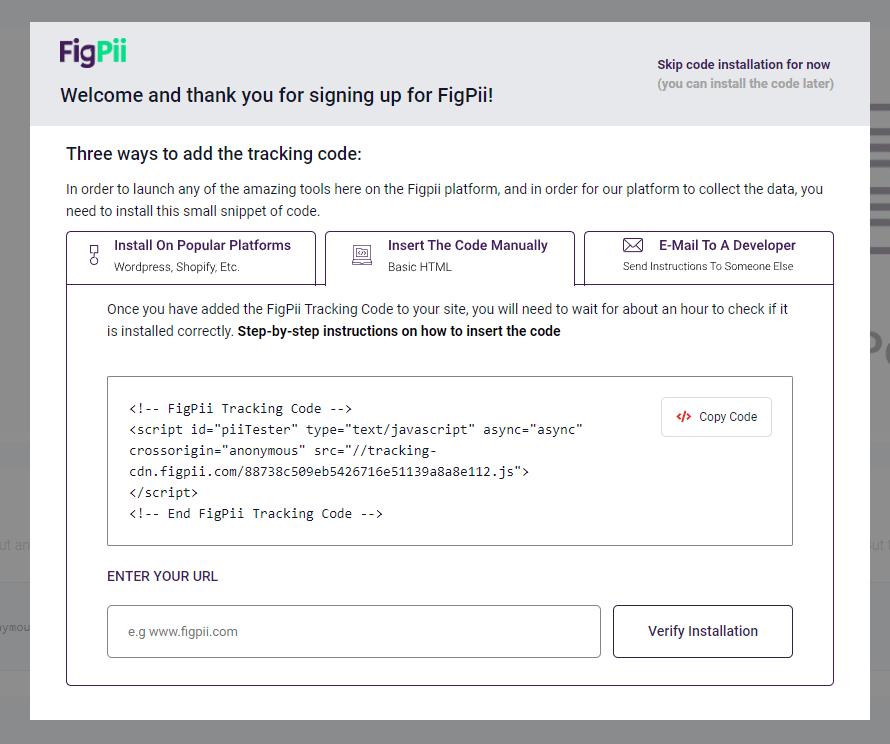Click "Three ways to add the tracking code:" heading

(214, 154)
